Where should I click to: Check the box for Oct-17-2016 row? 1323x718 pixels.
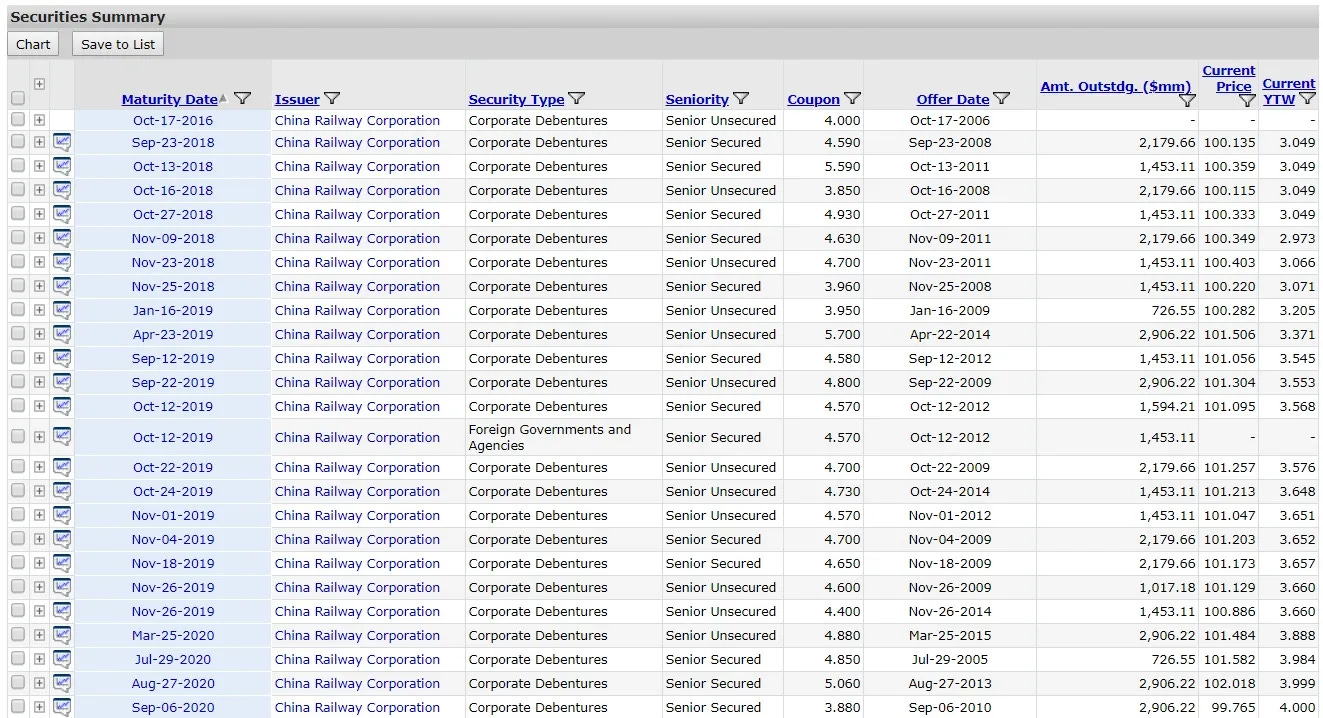click(x=18, y=119)
